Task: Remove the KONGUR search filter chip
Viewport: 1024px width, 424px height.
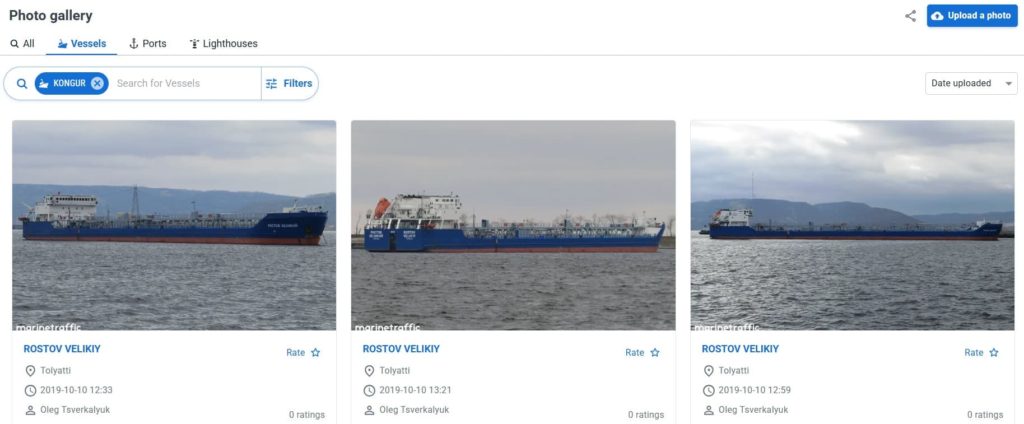Action: tap(97, 83)
